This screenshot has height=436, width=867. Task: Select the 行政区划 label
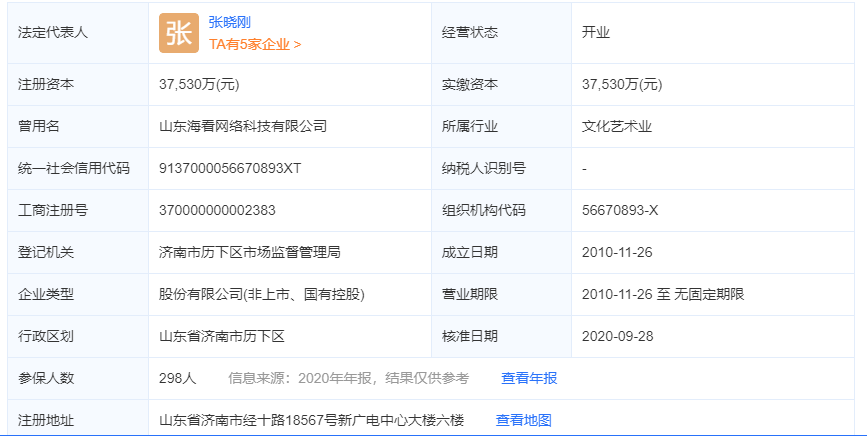46,336
